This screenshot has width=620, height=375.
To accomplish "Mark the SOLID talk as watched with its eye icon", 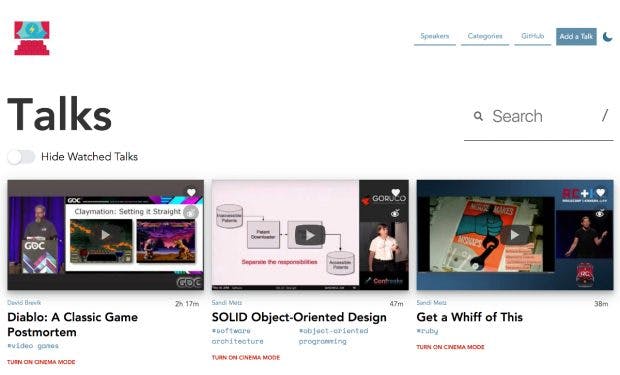I will [x=395, y=214].
